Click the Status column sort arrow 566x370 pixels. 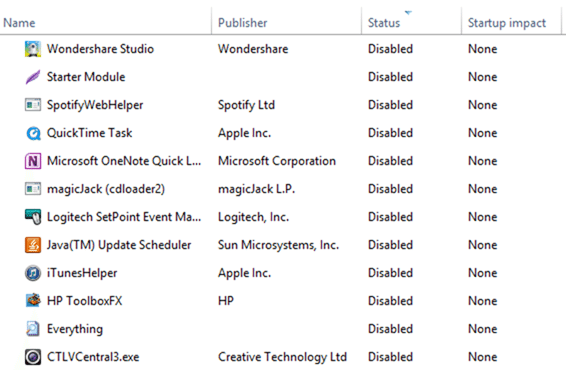[x=408, y=13]
